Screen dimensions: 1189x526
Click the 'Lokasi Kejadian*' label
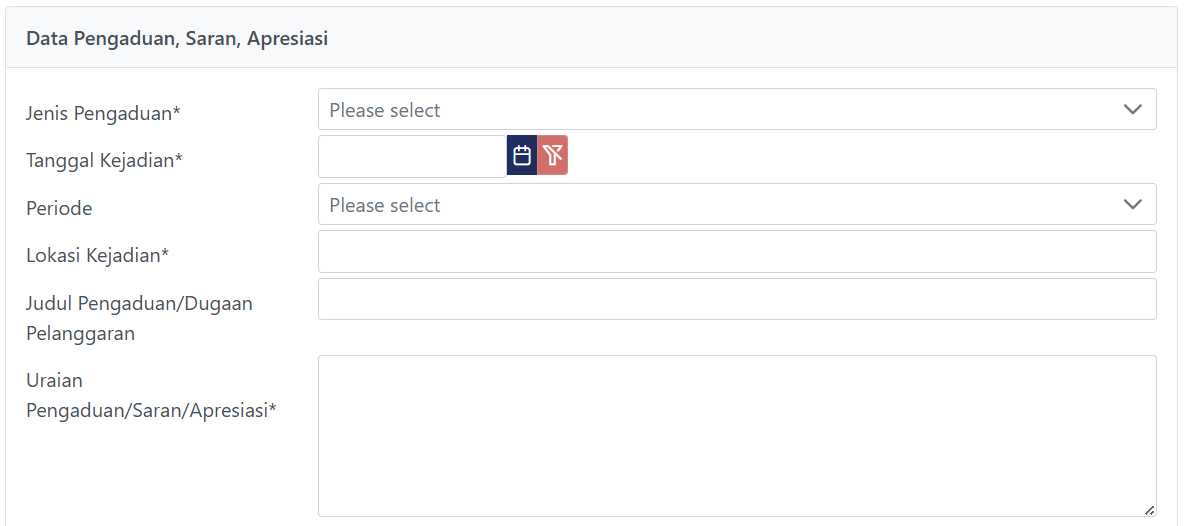97,255
